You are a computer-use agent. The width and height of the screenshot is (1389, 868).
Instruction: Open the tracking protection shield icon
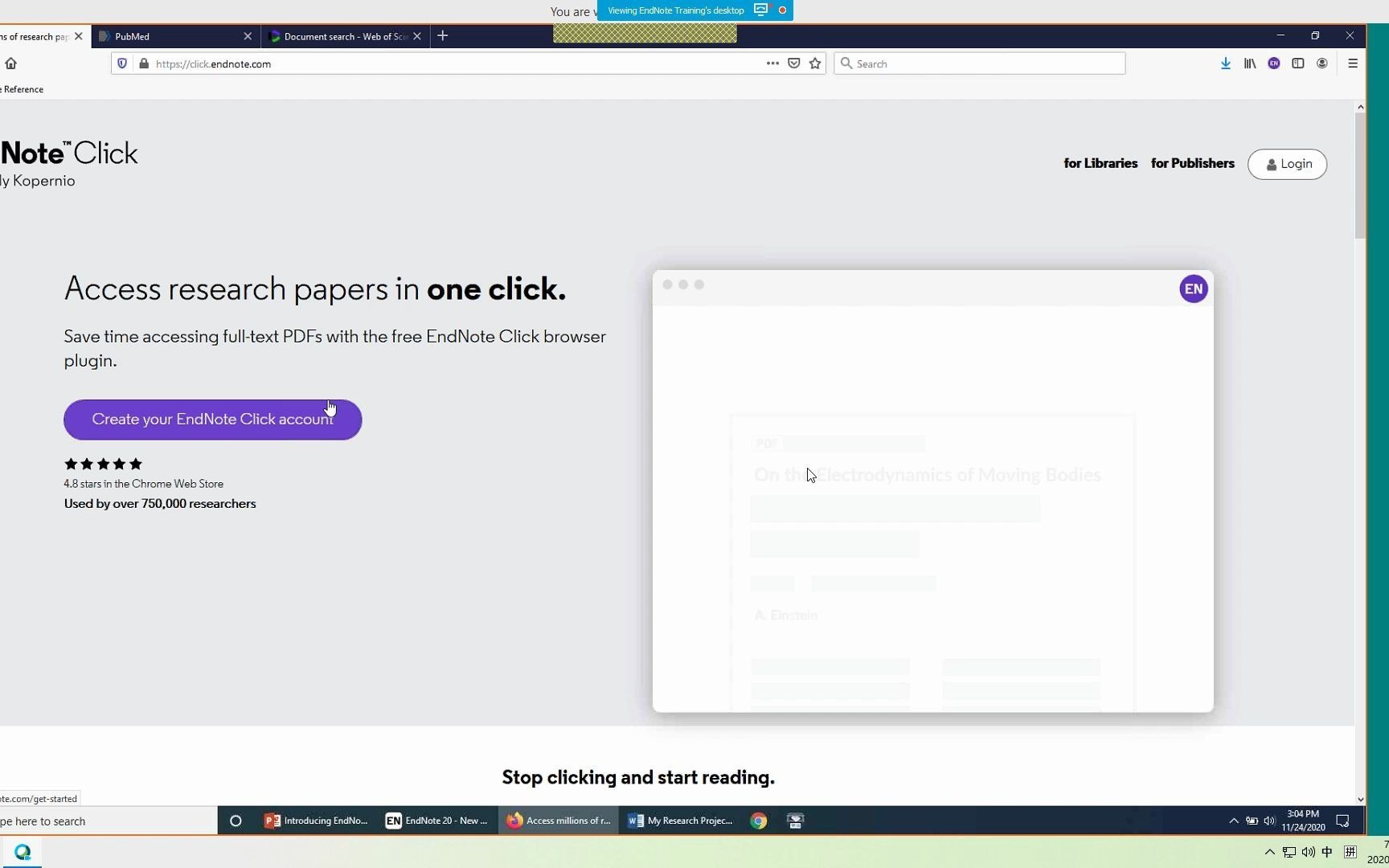(122, 63)
